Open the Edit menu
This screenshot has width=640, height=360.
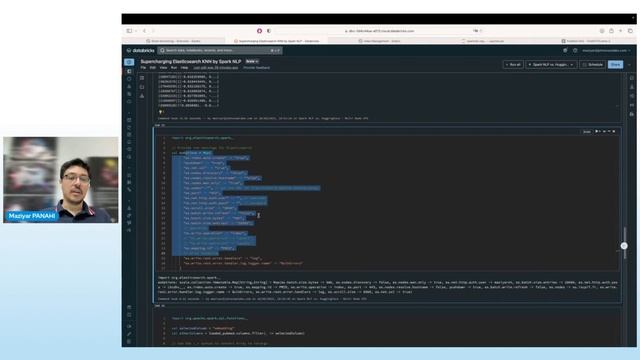(153, 68)
